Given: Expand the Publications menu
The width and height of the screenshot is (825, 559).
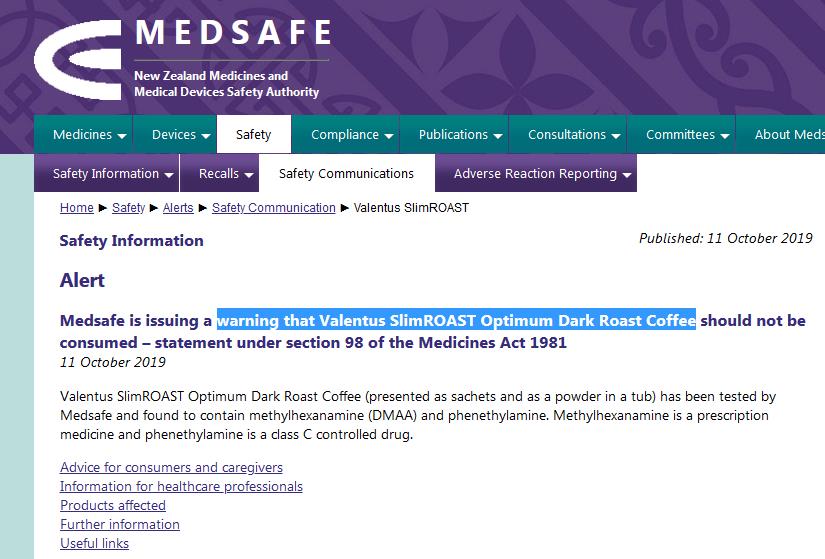Looking at the screenshot, I should click(x=455, y=135).
